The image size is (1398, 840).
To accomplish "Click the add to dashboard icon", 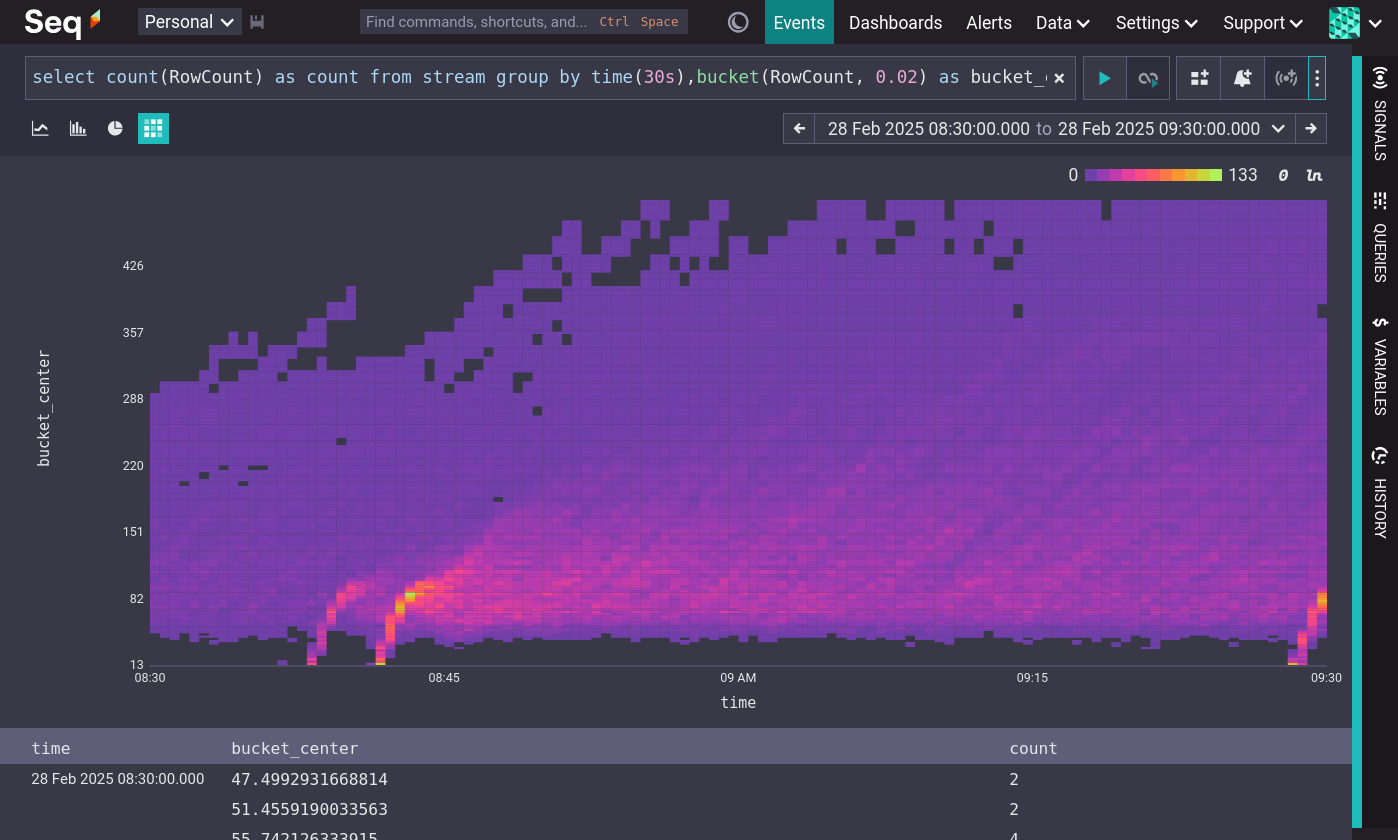I will pyautogui.click(x=1199, y=78).
